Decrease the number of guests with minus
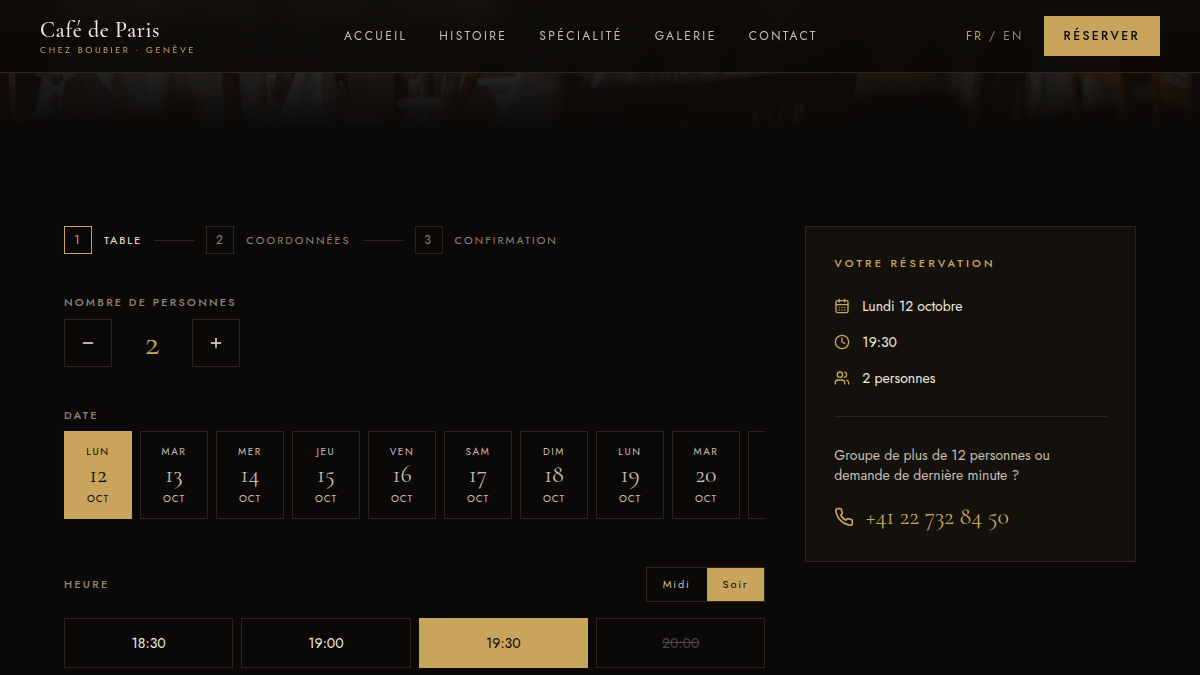The image size is (1200, 675). (88, 343)
